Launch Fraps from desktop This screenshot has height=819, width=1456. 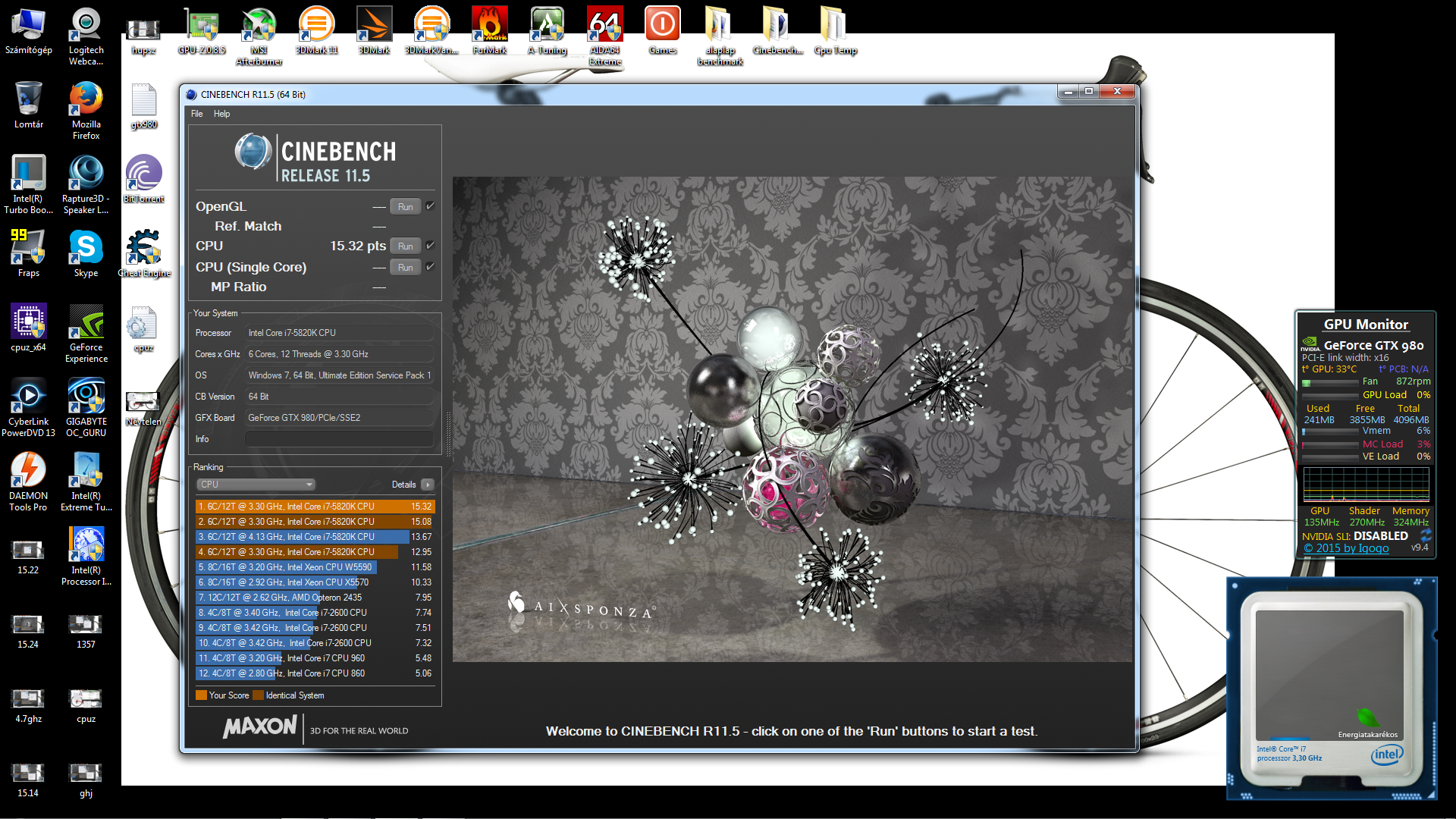click(x=29, y=254)
